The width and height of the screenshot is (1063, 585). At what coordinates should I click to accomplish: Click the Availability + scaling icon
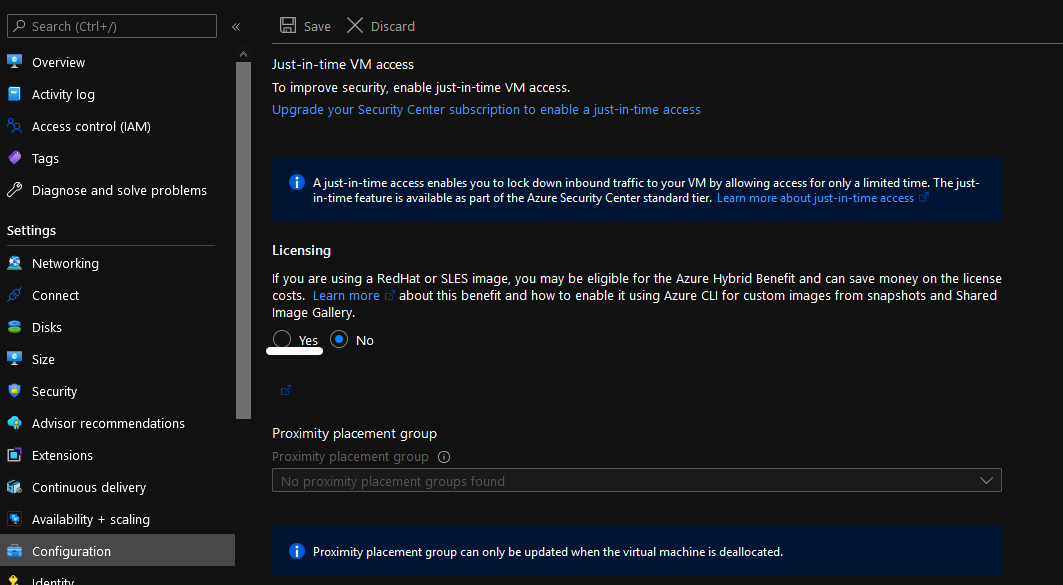coord(14,519)
